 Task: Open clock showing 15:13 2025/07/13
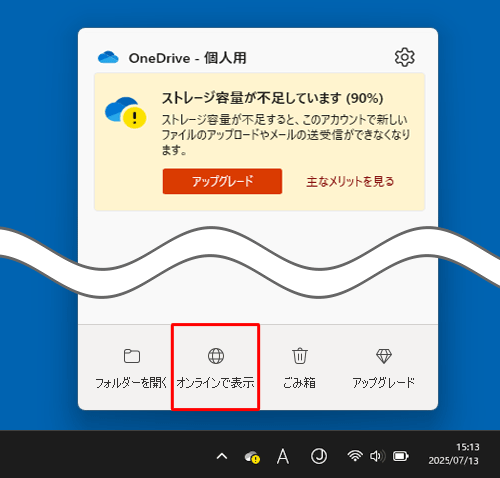453,454
